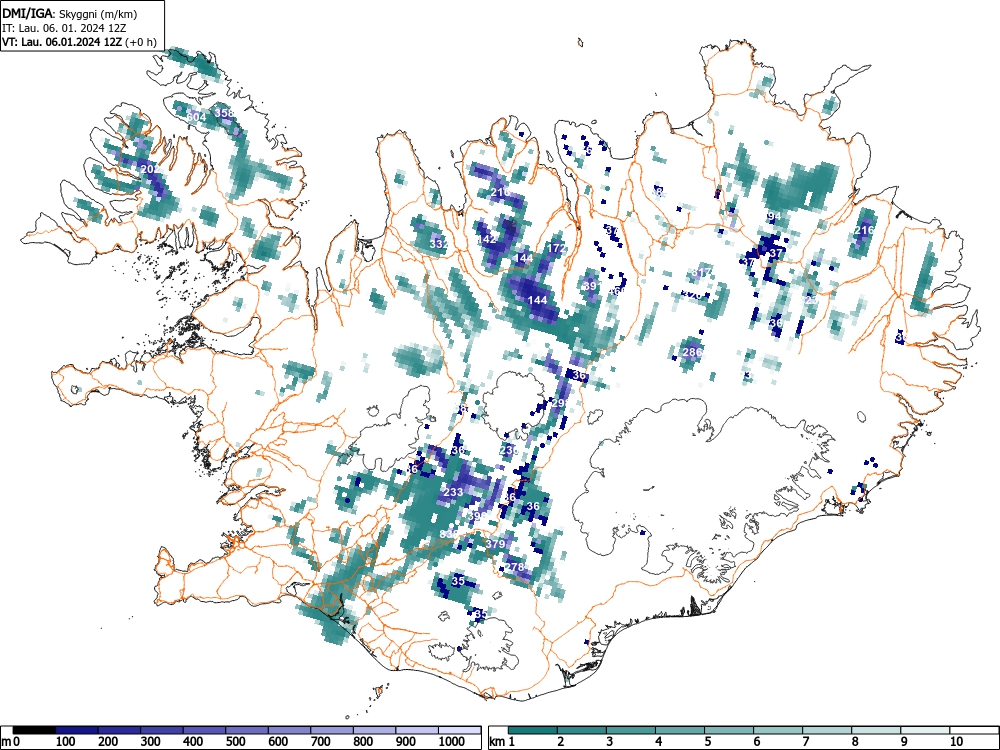
Task: Click the '202' visibility value in the Westfjords
Action: tap(151, 169)
